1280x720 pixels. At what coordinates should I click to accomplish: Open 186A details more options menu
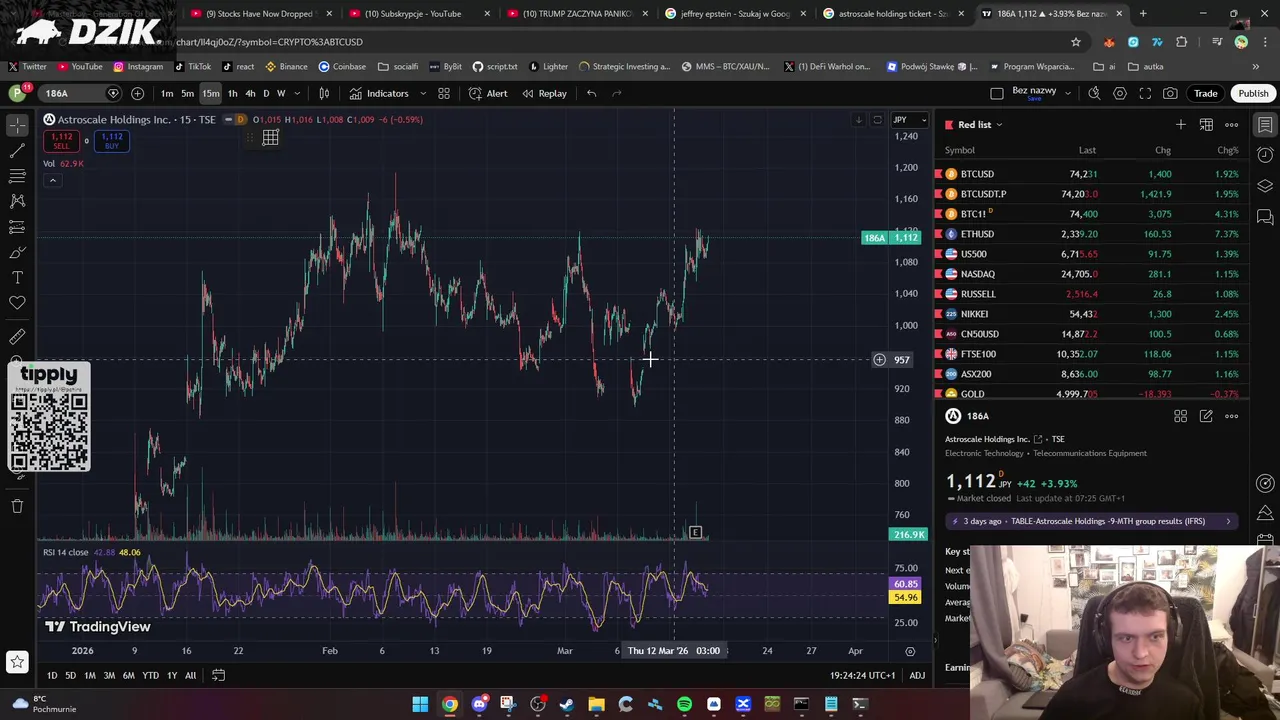coord(1232,416)
